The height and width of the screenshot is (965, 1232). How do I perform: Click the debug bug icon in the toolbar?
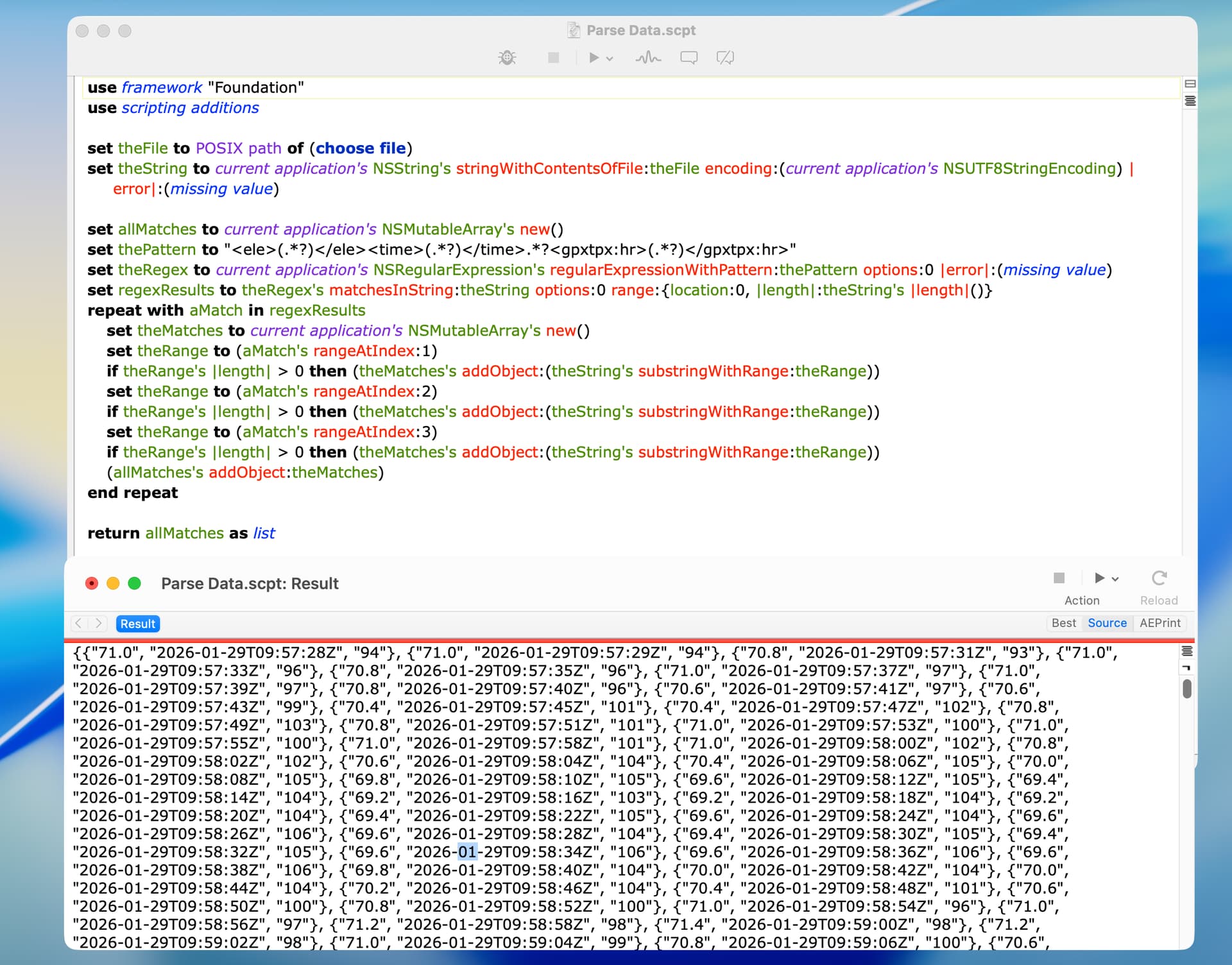pyautogui.click(x=507, y=58)
